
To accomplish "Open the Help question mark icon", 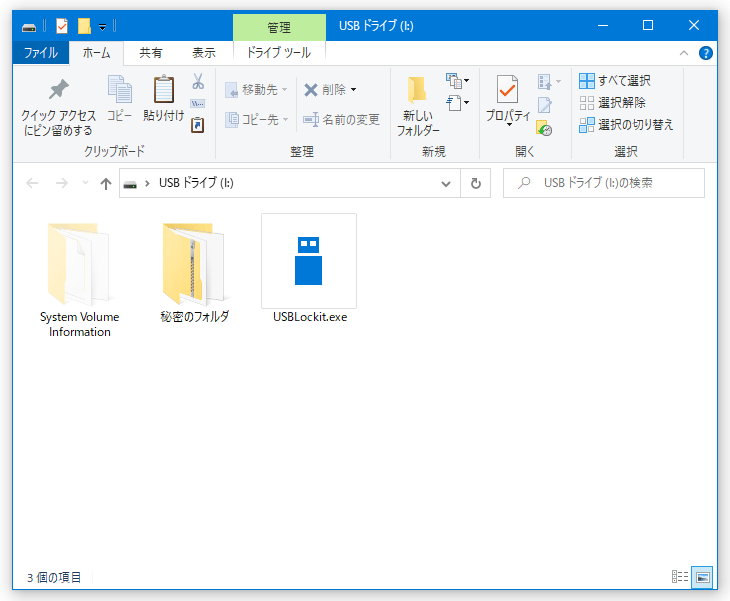I will 706,53.
